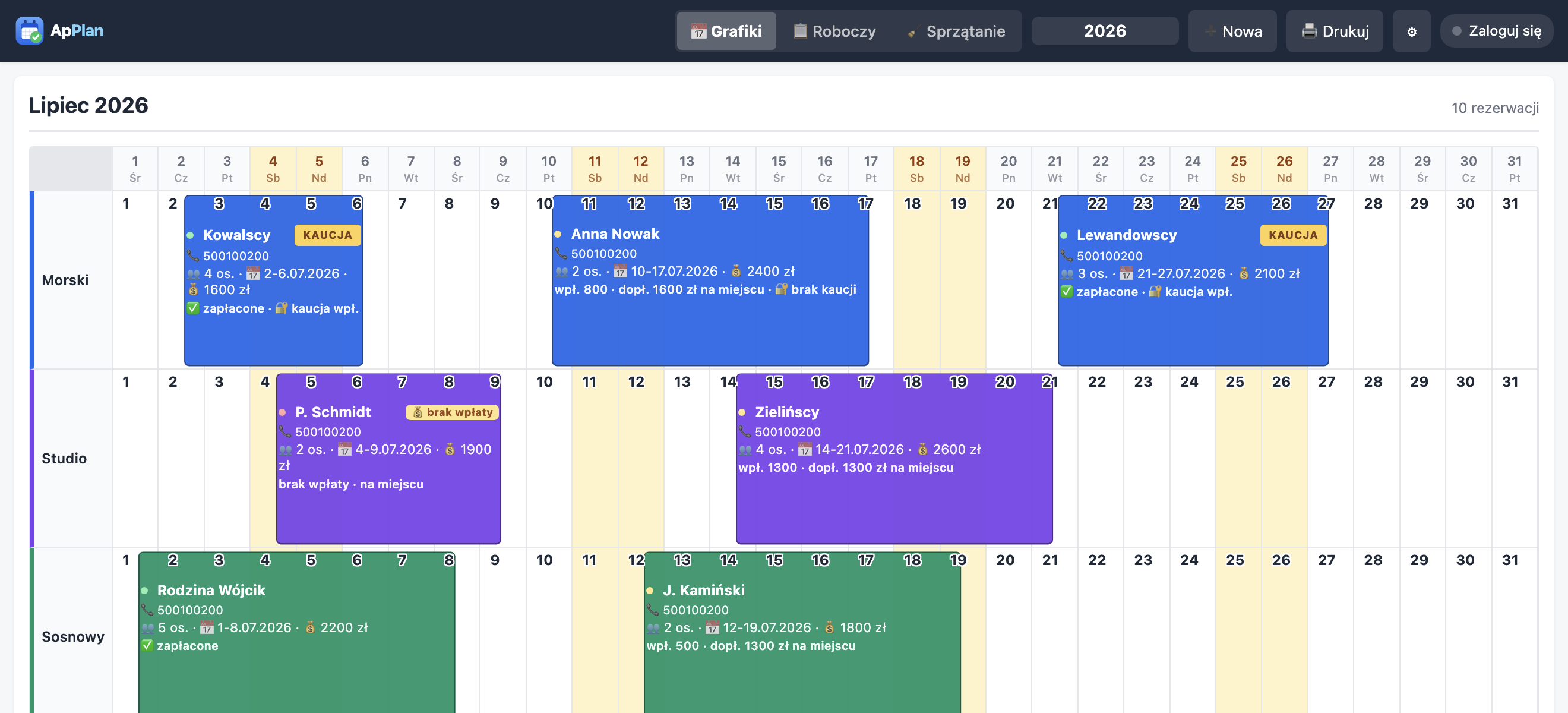Viewport: 1568px width, 713px height.
Task: Click the Lipiec 2026 month heading
Action: (88, 105)
